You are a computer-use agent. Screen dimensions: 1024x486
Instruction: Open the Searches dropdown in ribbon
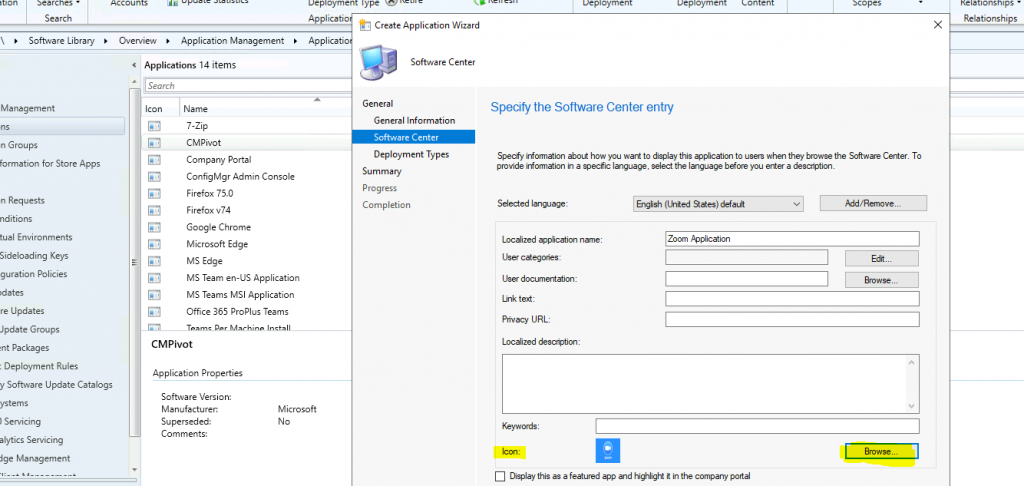[x=58, y=3]
